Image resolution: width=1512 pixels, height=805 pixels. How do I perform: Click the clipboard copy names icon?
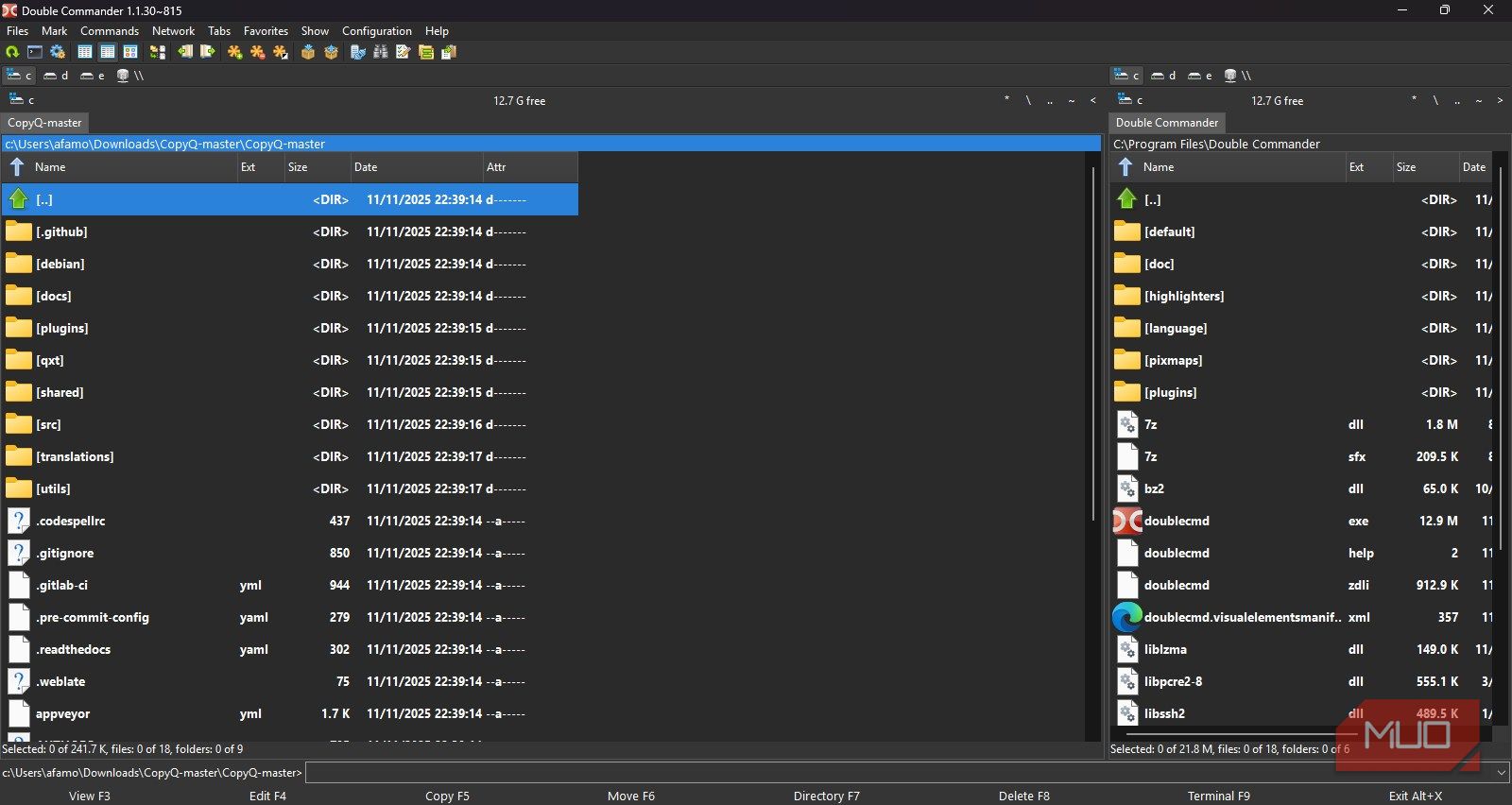(449, 52)
